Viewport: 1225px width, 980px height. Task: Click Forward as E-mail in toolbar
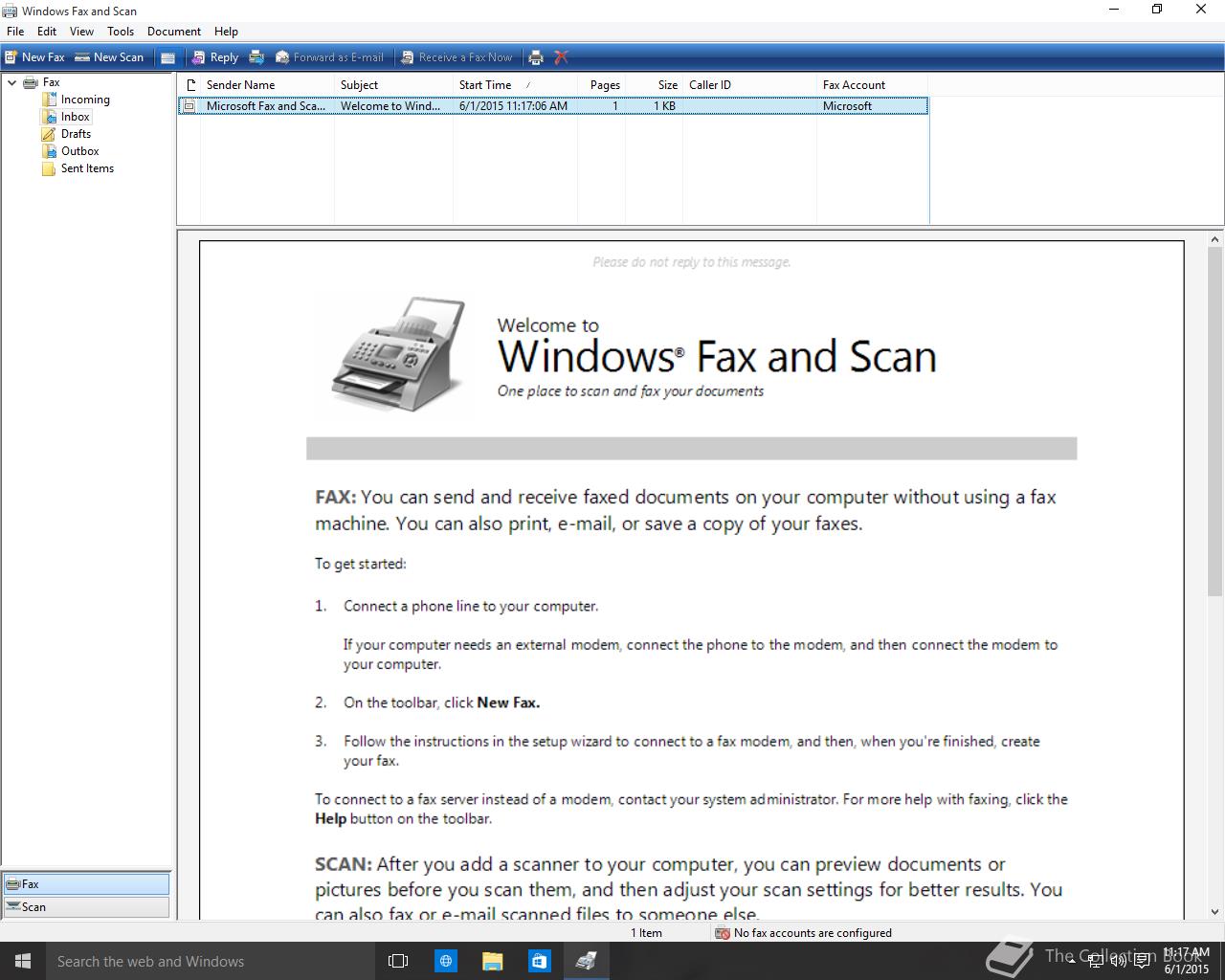329,57
